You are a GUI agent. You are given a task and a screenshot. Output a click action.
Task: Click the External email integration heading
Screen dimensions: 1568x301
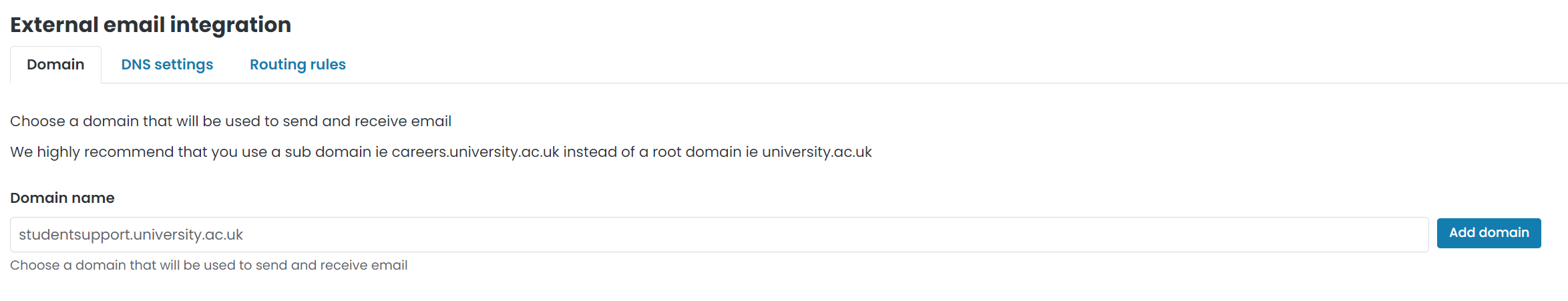tap(151, 25)
